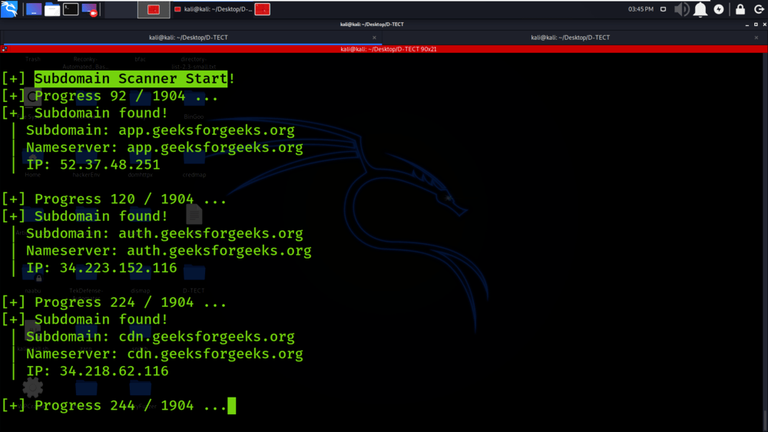Click 'IP: 34.218.62.116' text
The width and height of the screenshot is (768, 432).
coord(97,371)
